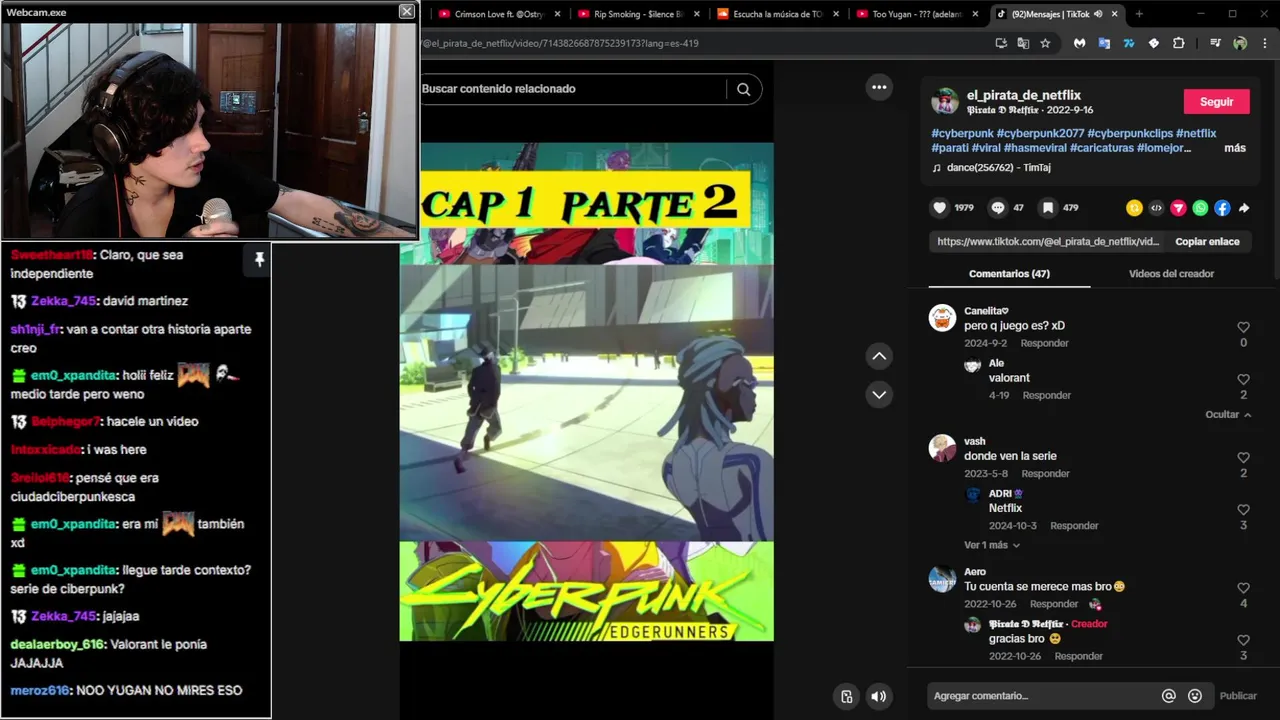Go to previous video with up chevron

click(x=879, y=356)
